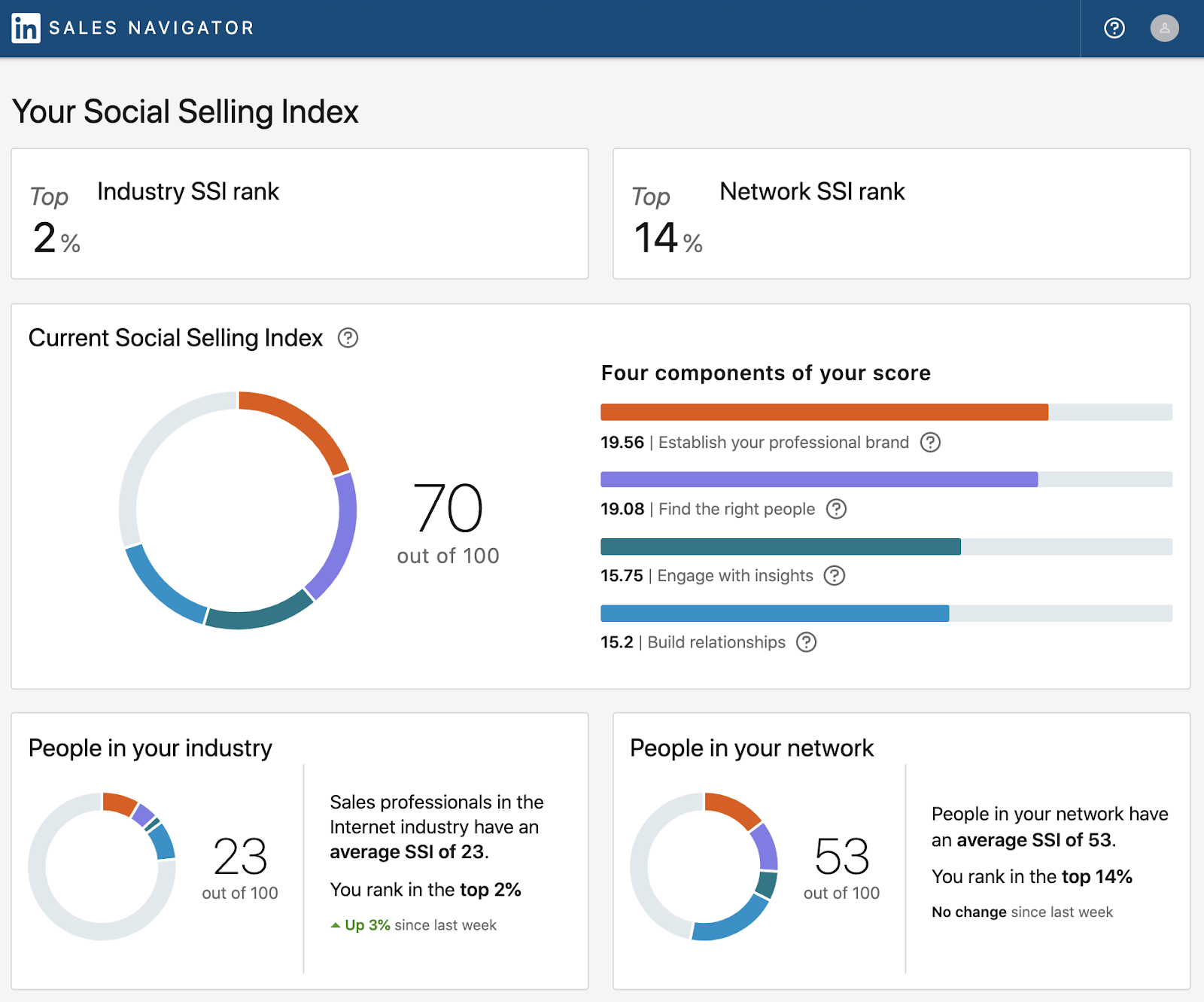
Task: Click help icon for Build relationships
Action: click(806, 642)
